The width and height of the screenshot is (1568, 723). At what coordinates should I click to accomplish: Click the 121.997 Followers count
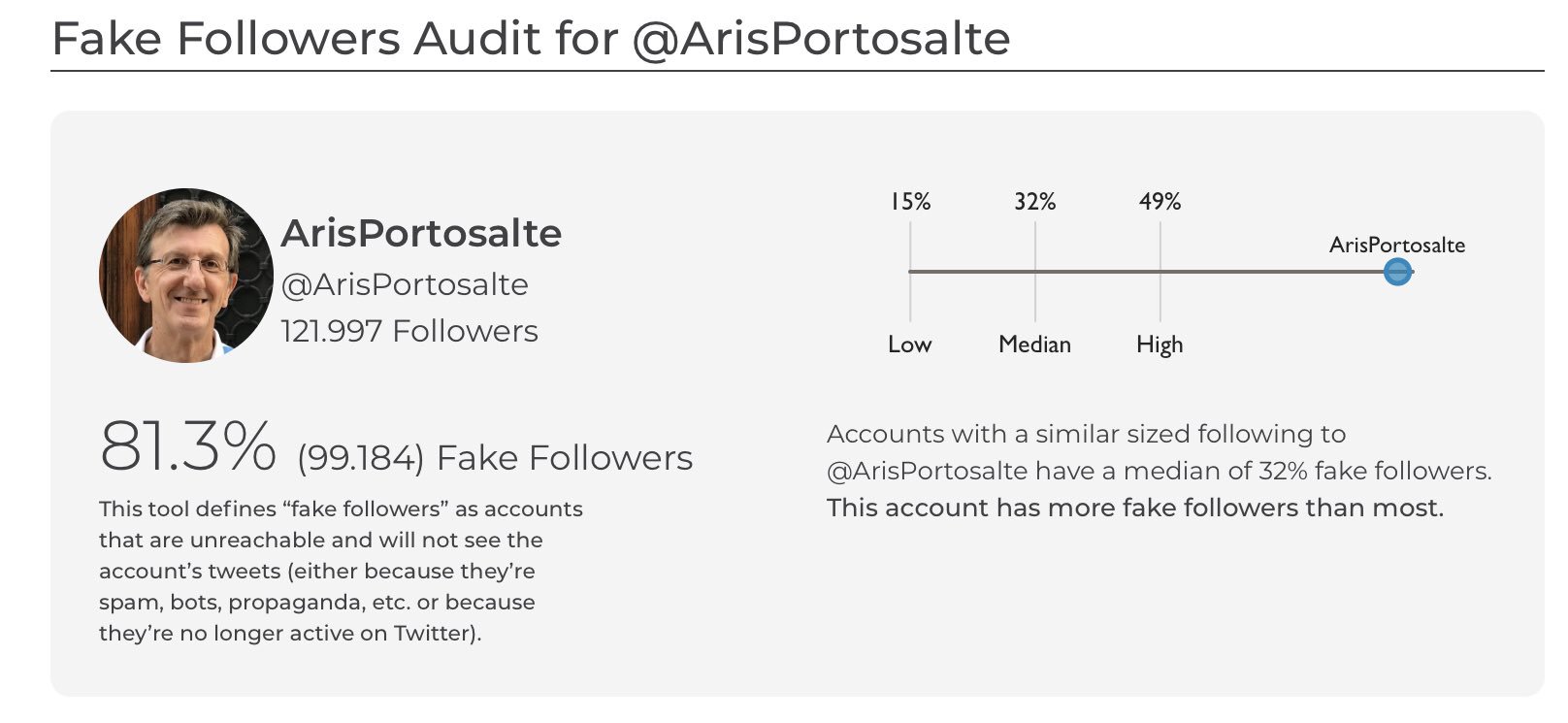[408, 331]
